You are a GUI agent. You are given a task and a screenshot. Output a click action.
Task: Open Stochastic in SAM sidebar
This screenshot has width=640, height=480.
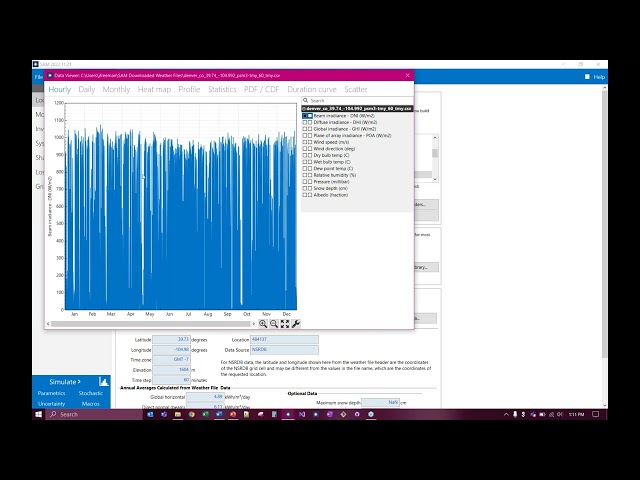pyautogui.click(x=91, y=393)
